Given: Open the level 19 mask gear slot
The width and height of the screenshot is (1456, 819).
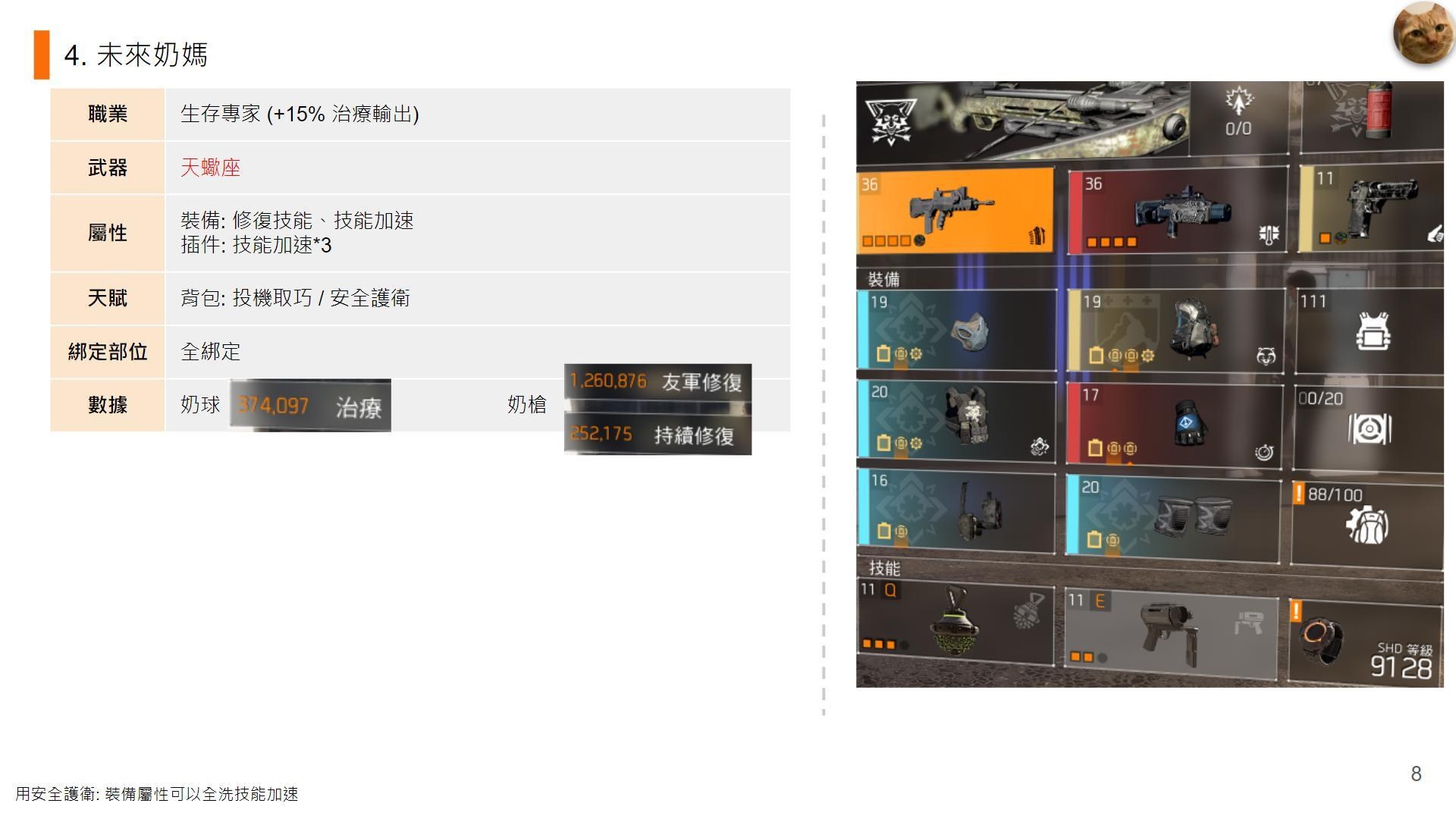Looking at the screenshot, I should tap(956, 330).
